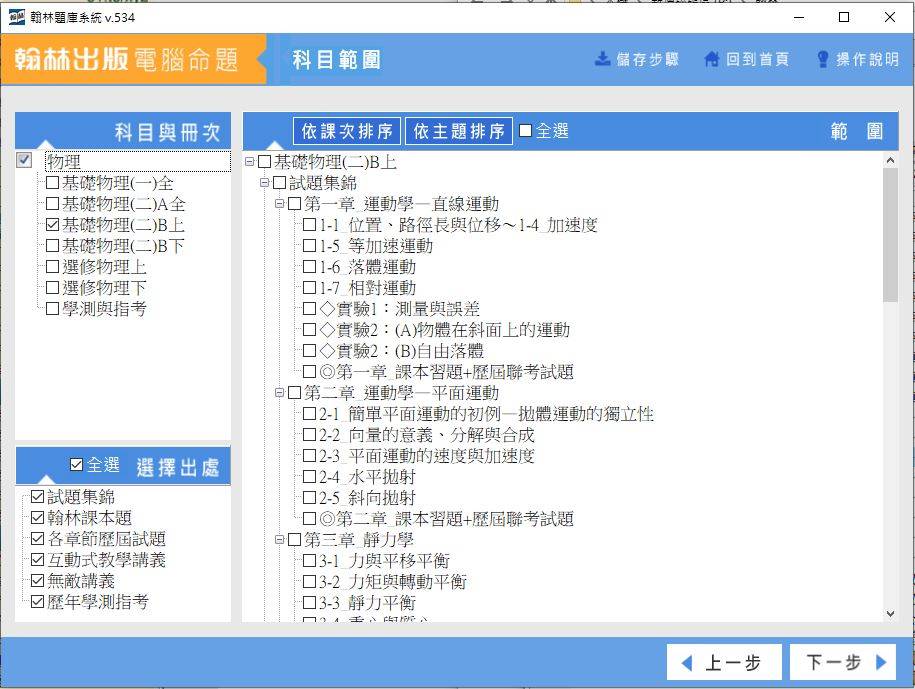
Task: Uncheck 互動式教學講義 source
Action: (37, 559)
